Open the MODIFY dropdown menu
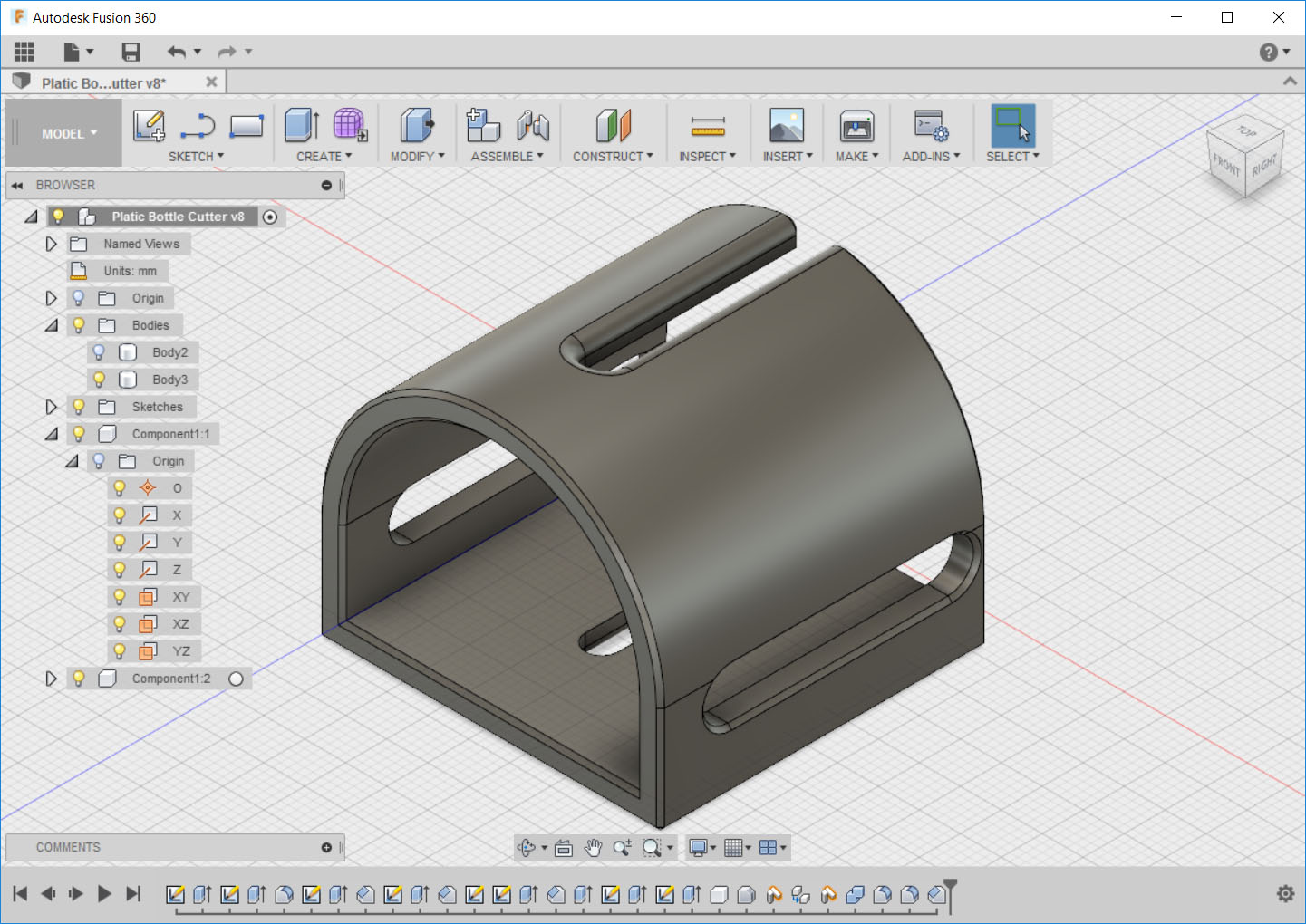The width and height of the screenshot is (1306, 924). [x=417, y=157]
